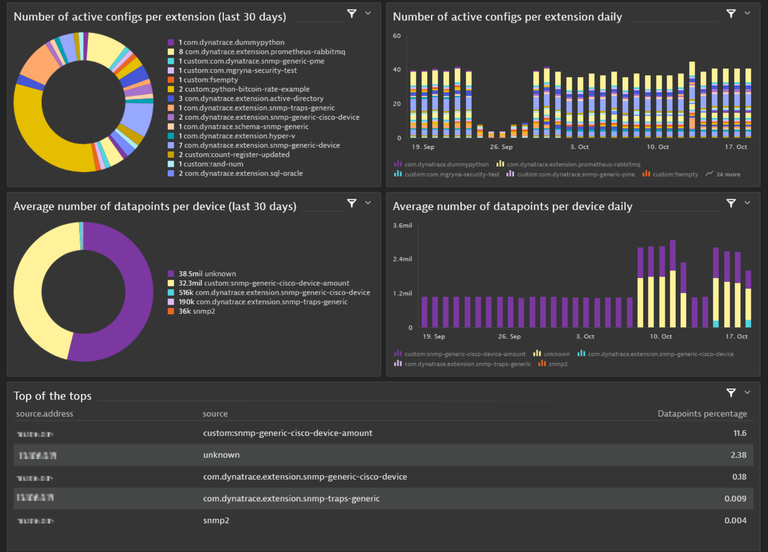Open filter on active configs per extension (last 30 days) tile
Viewport: 768px width, 552px height.
352,14
